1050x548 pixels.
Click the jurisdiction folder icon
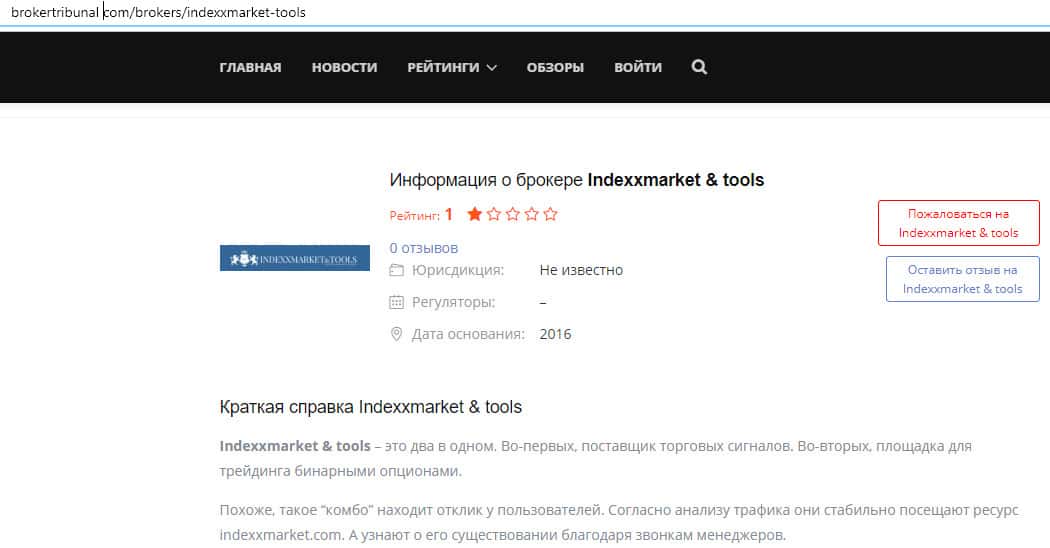tap(396, 270)
